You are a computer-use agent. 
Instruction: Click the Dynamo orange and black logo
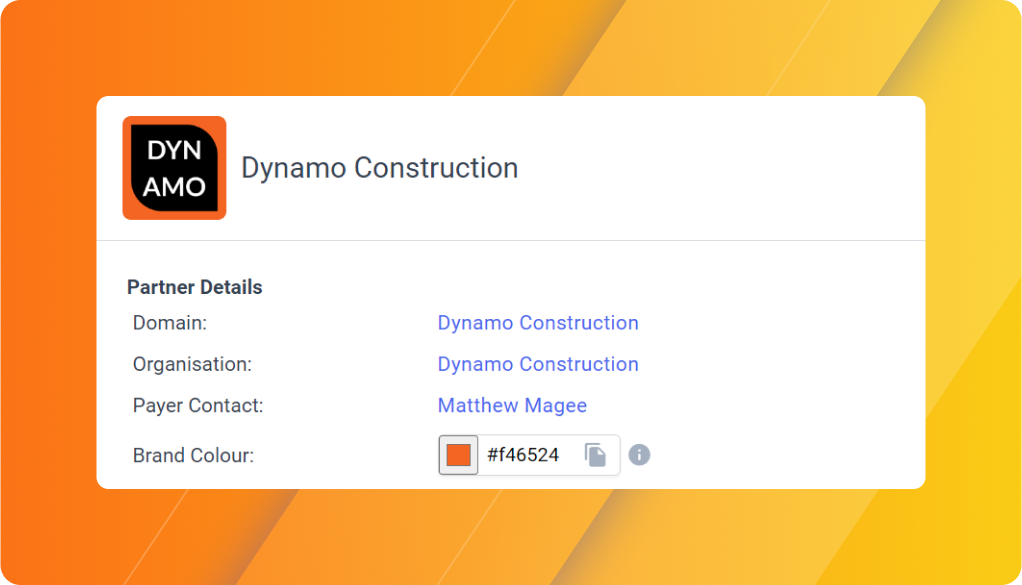coord(174,168)
